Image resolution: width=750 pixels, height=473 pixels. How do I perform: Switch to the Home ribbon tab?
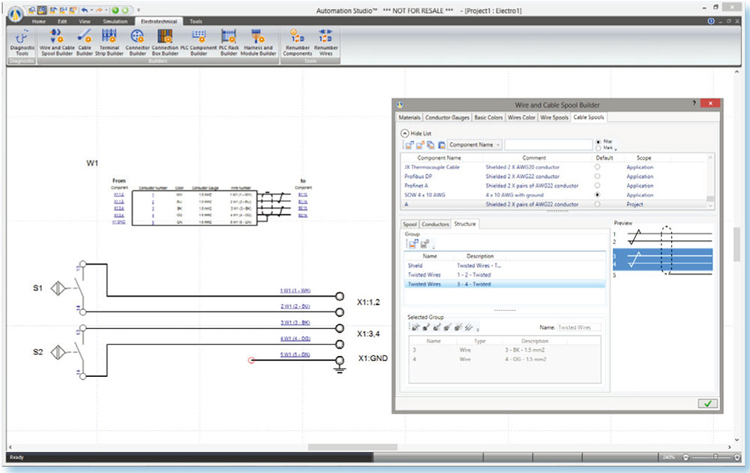[x=39, y=22]
